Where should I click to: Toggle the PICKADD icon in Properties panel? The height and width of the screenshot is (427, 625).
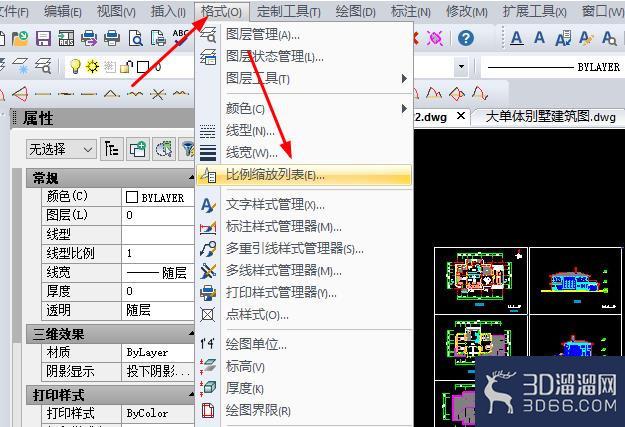[x=111, y=150]
